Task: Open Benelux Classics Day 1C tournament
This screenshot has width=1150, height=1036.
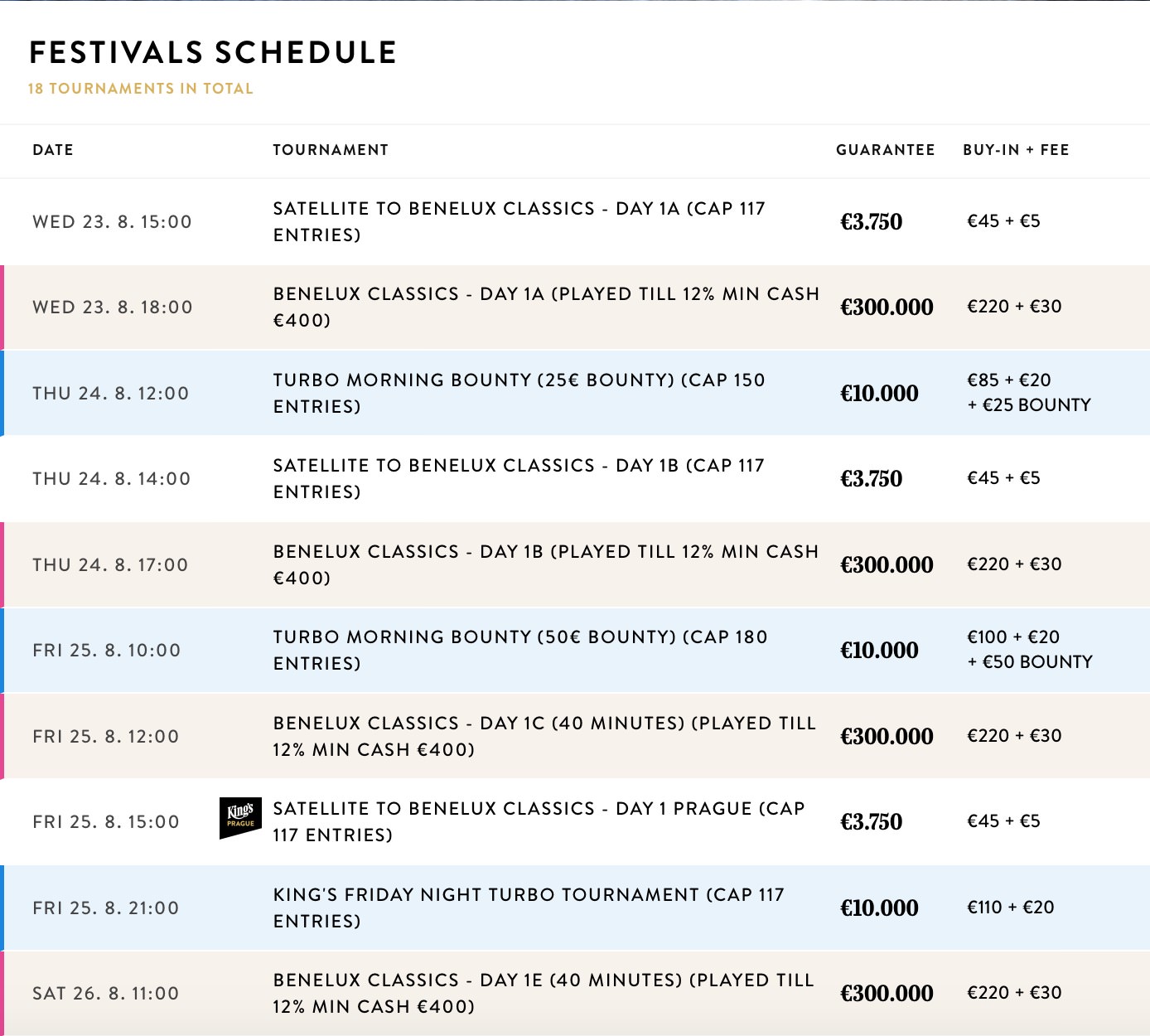Action: click(x=544, y=736)
